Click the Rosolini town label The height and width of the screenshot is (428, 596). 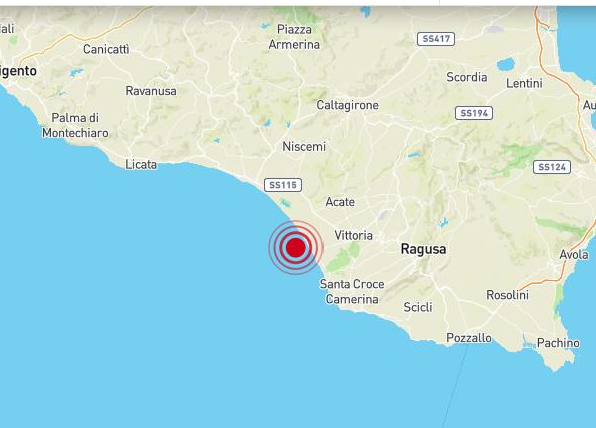click(x=507, y=295)
